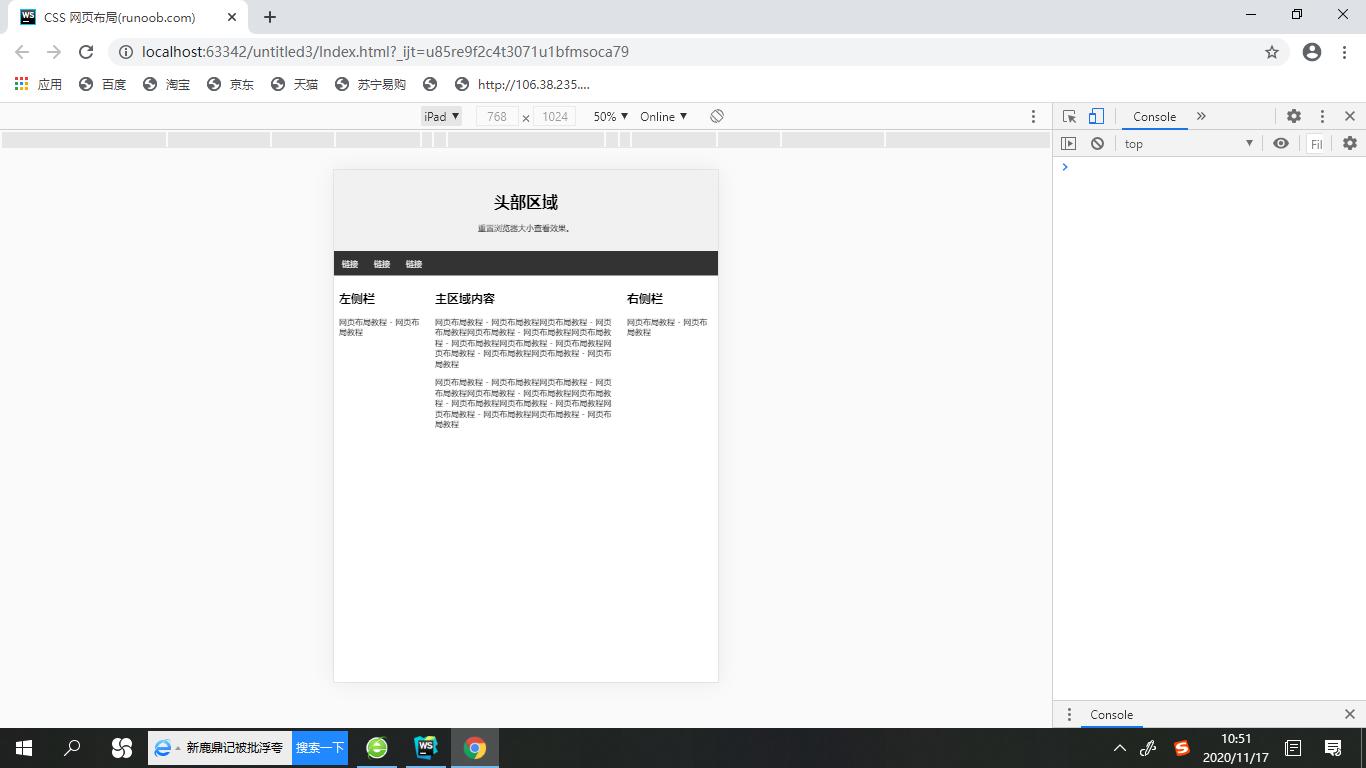Click the clear console icon
The image size is (1366, 768).
[1098, 143]
